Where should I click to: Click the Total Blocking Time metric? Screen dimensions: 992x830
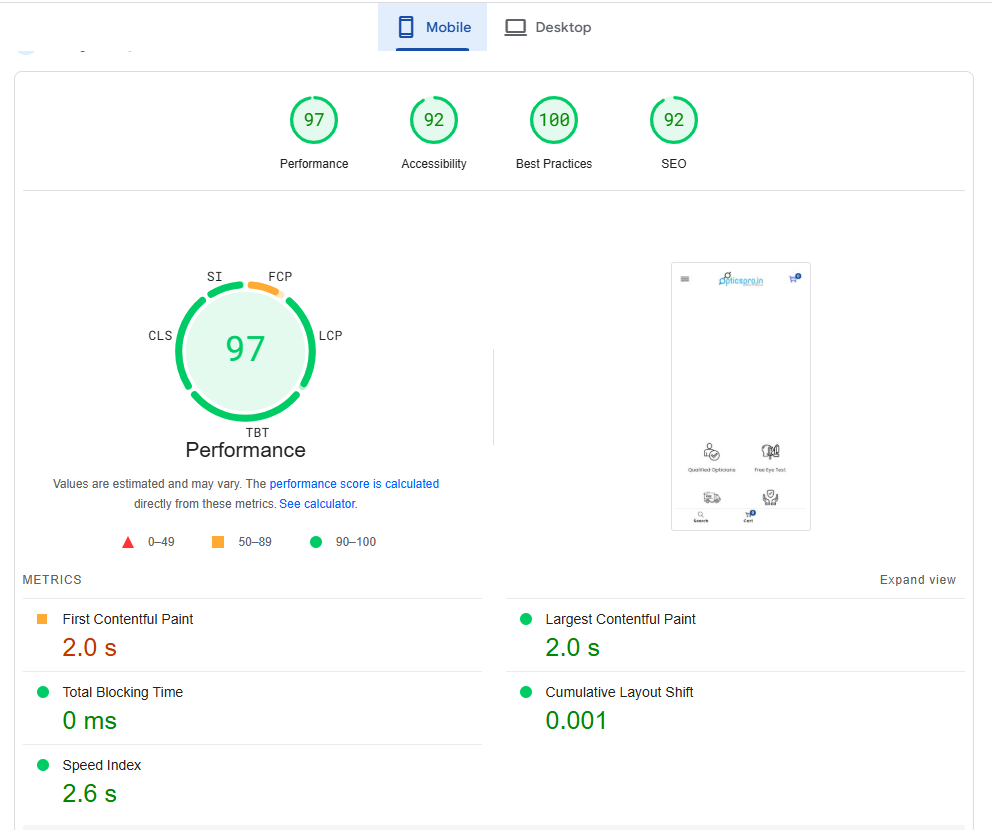[123, 692]
